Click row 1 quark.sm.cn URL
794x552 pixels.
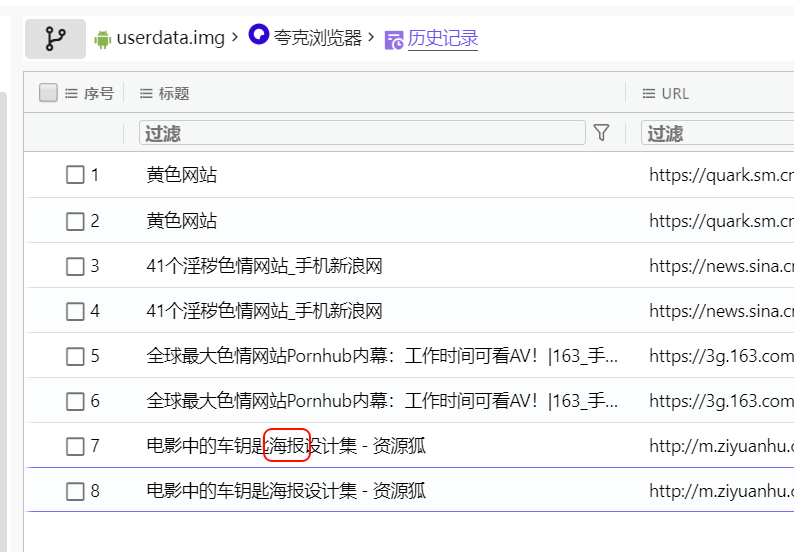pyautogui.click(x=722, y=175)
